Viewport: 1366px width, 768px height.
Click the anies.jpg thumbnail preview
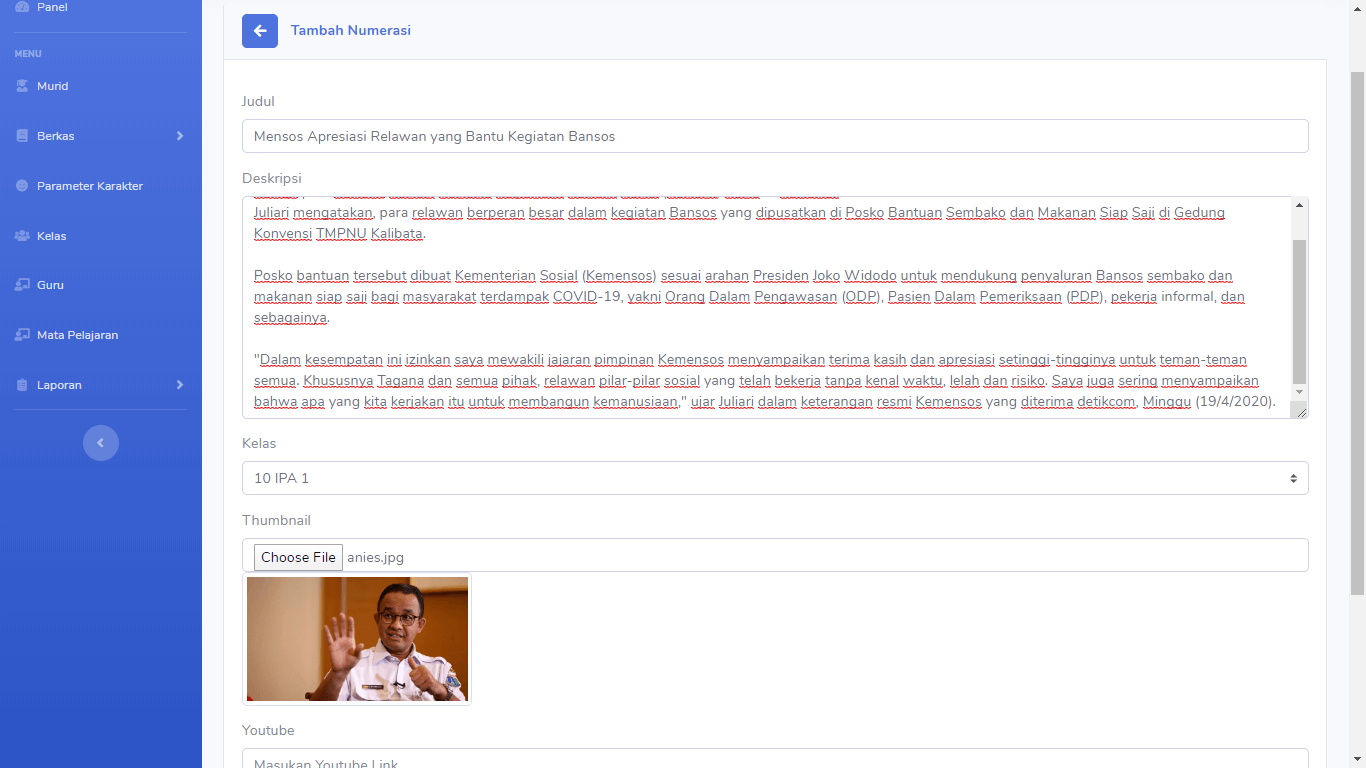point(357,639)
